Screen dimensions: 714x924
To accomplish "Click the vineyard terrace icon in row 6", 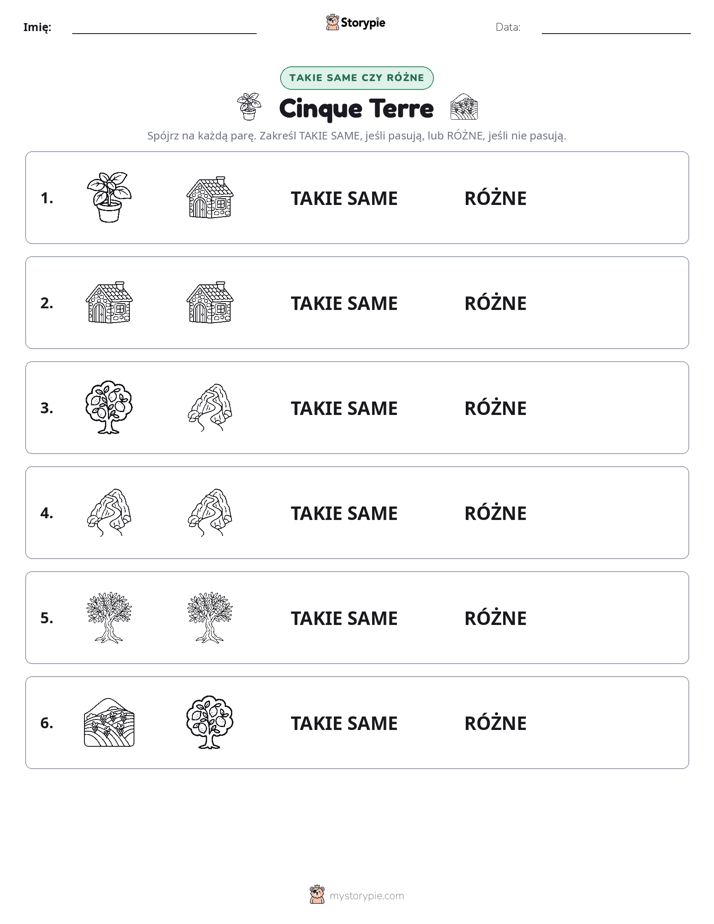I will click(x=109, y=722).
